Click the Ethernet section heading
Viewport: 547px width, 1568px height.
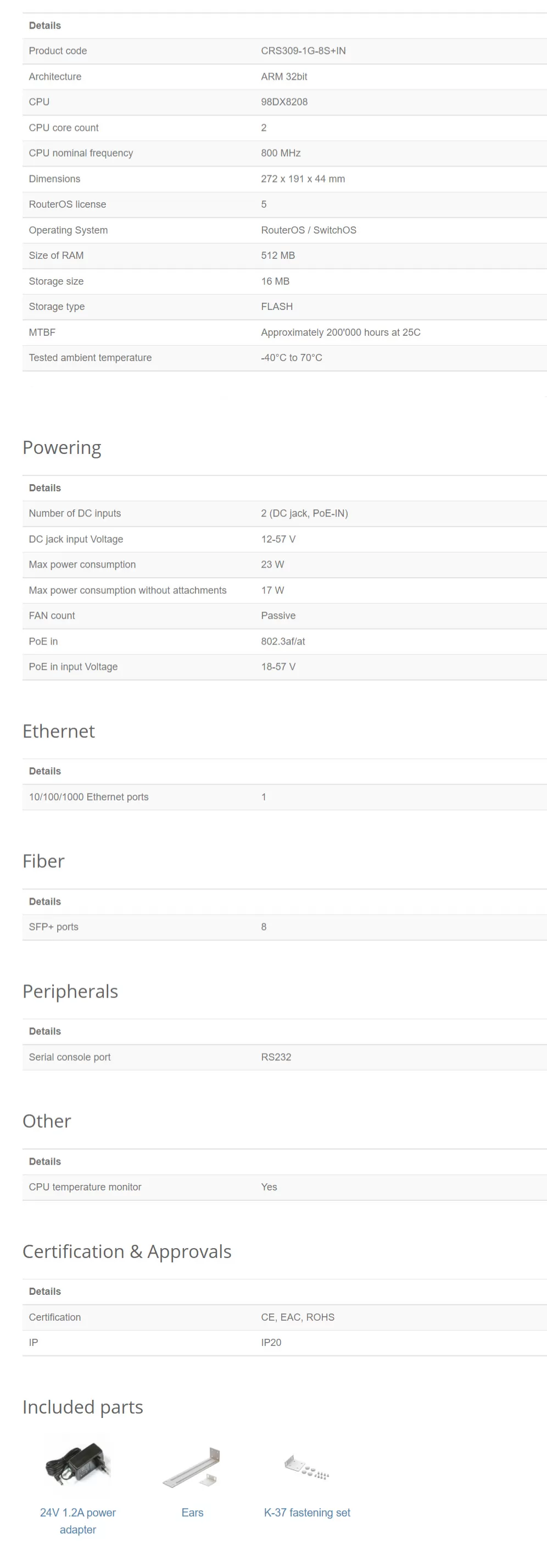point(58,731)
